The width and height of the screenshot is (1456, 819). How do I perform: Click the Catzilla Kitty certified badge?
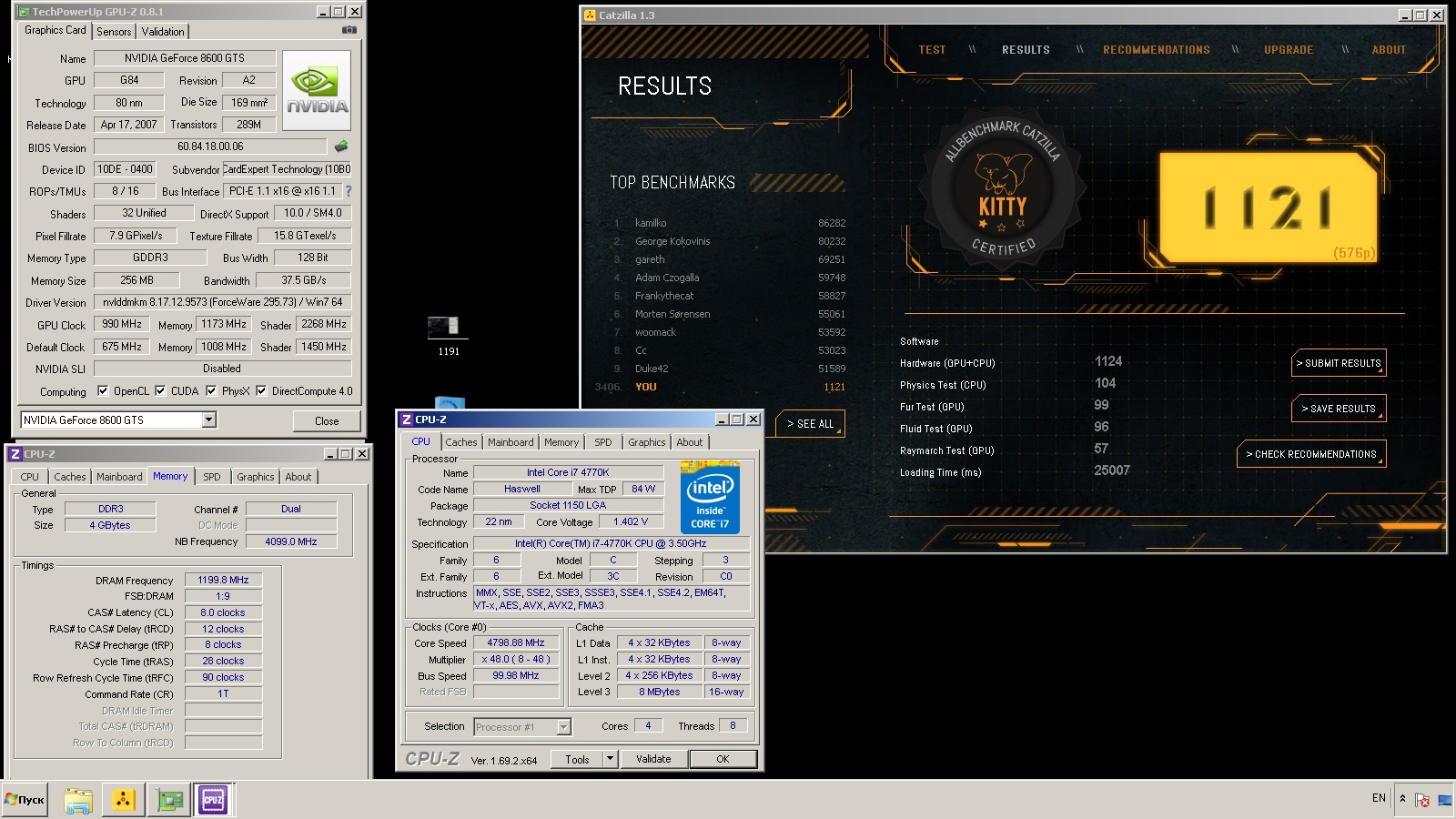[1002, 191]
